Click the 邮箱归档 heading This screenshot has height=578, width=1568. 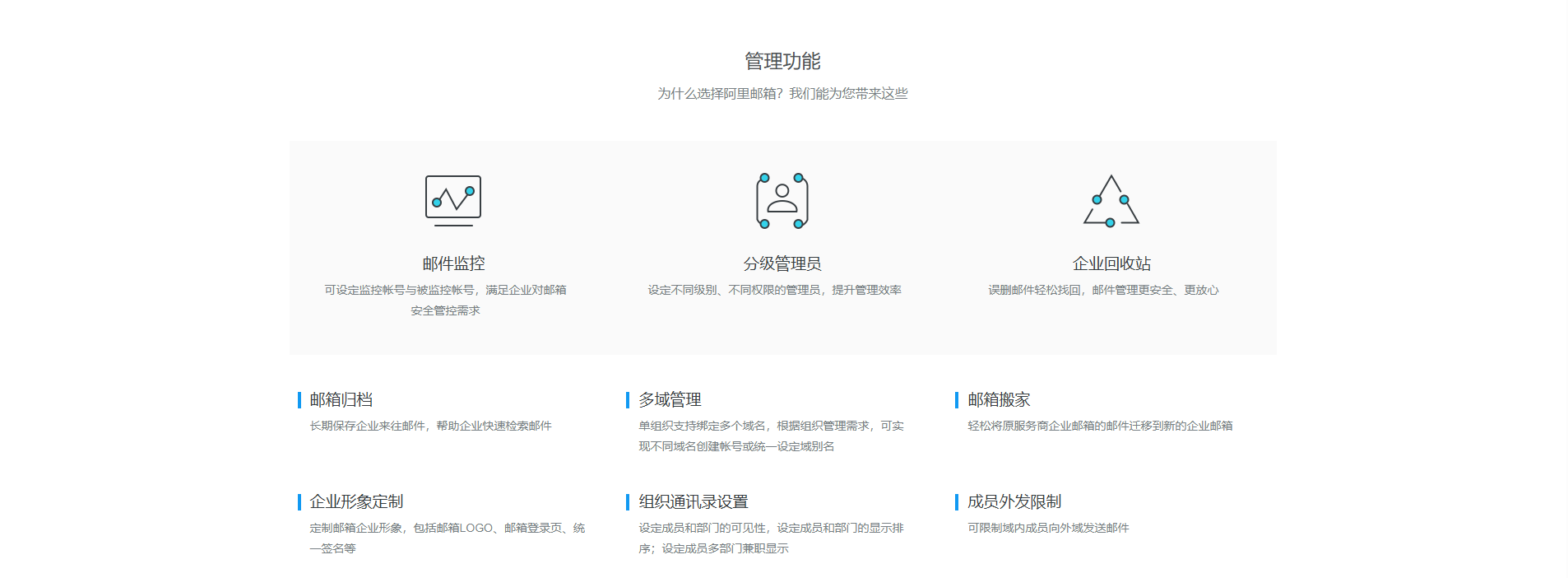tap(341, 399)
